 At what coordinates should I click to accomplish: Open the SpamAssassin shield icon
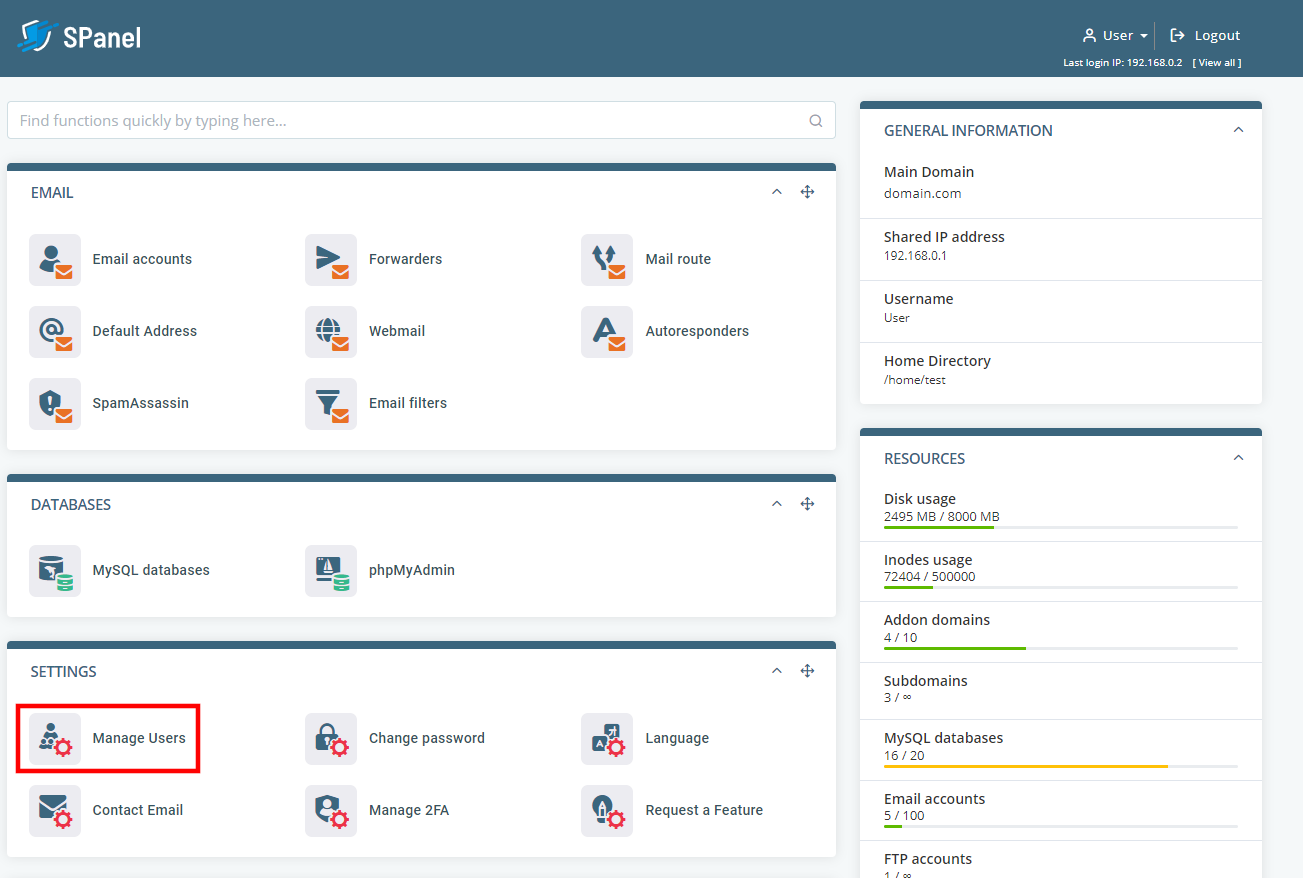[x=55, y=404]
